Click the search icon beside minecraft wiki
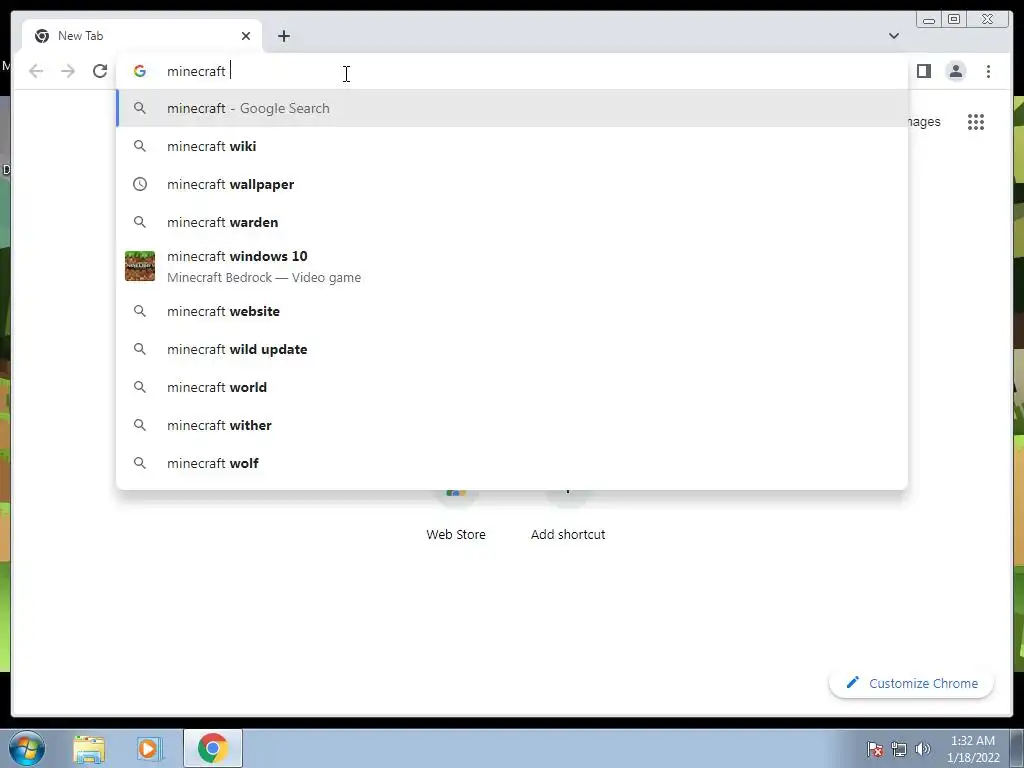1024x768 pixels. tap(140, 146)
